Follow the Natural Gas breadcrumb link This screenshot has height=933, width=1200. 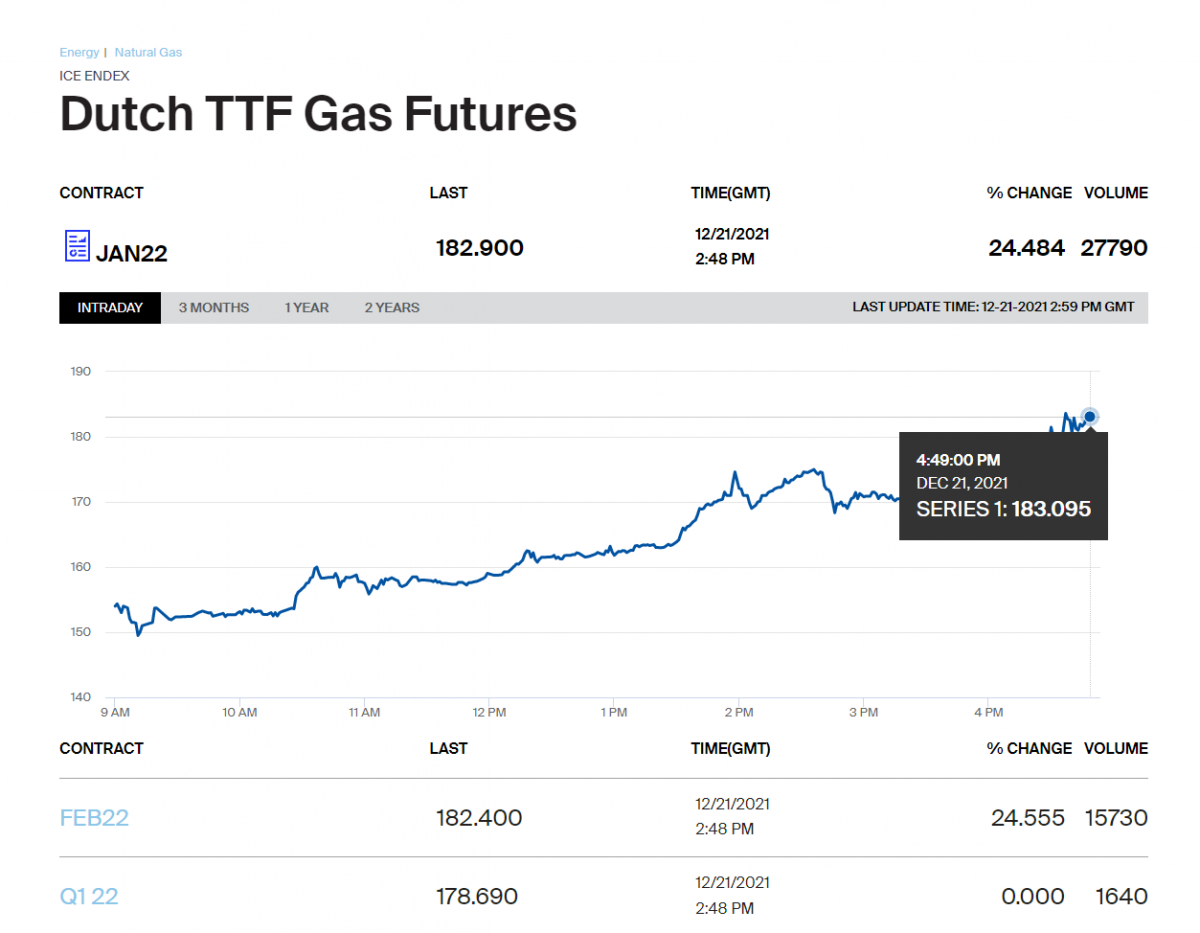pyautogui.click(x=148, y=52)
